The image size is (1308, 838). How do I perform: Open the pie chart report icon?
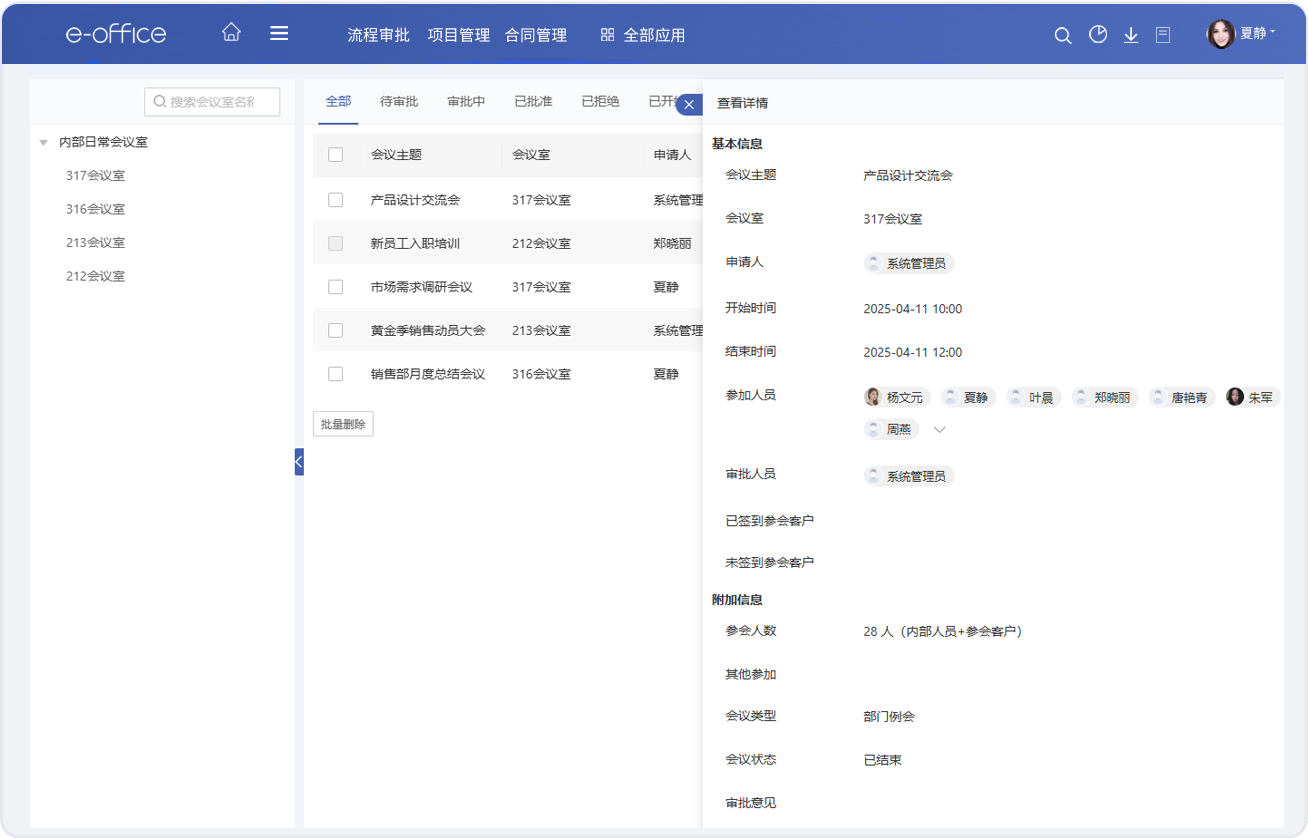[x=1098, y=35]
